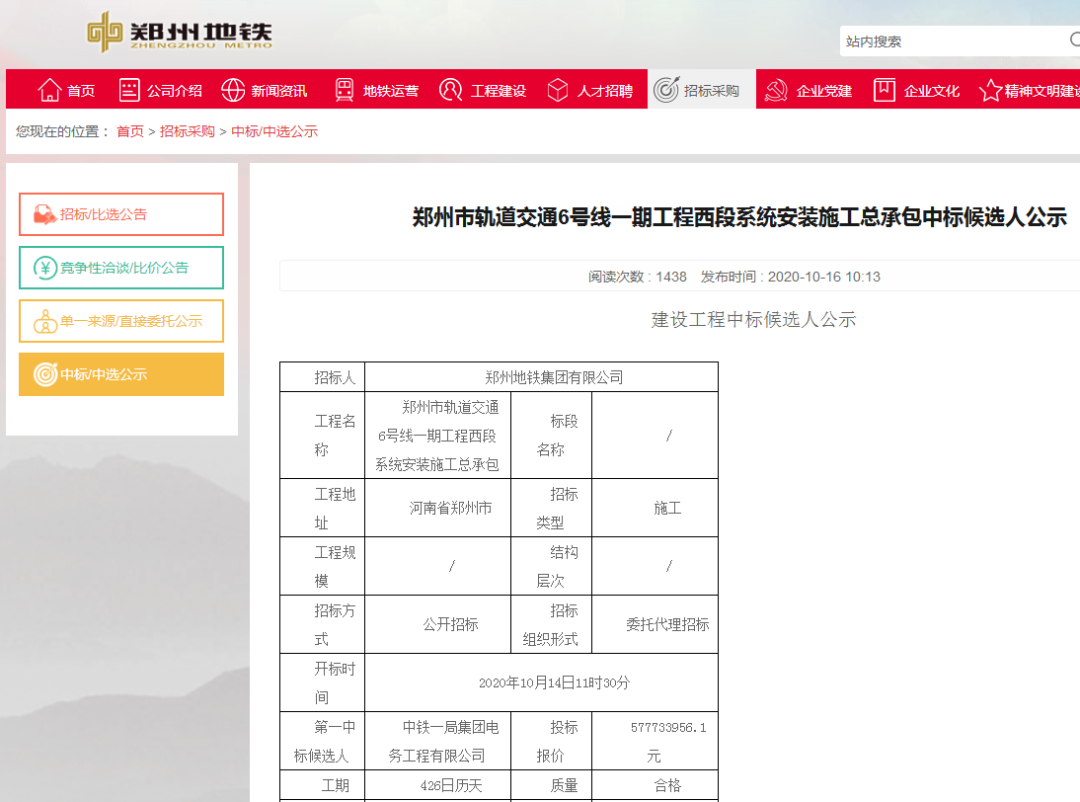Click the globe icon for 新闻资讯

[233, 90]
